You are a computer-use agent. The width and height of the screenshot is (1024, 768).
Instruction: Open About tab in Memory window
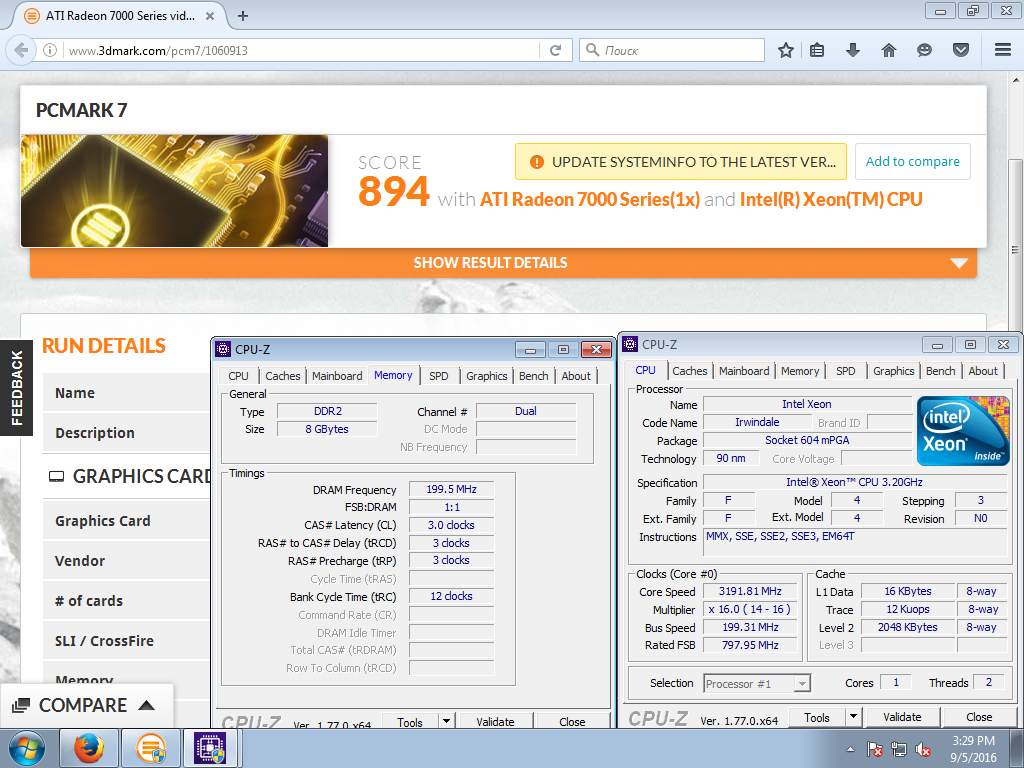tap(576, 376)
